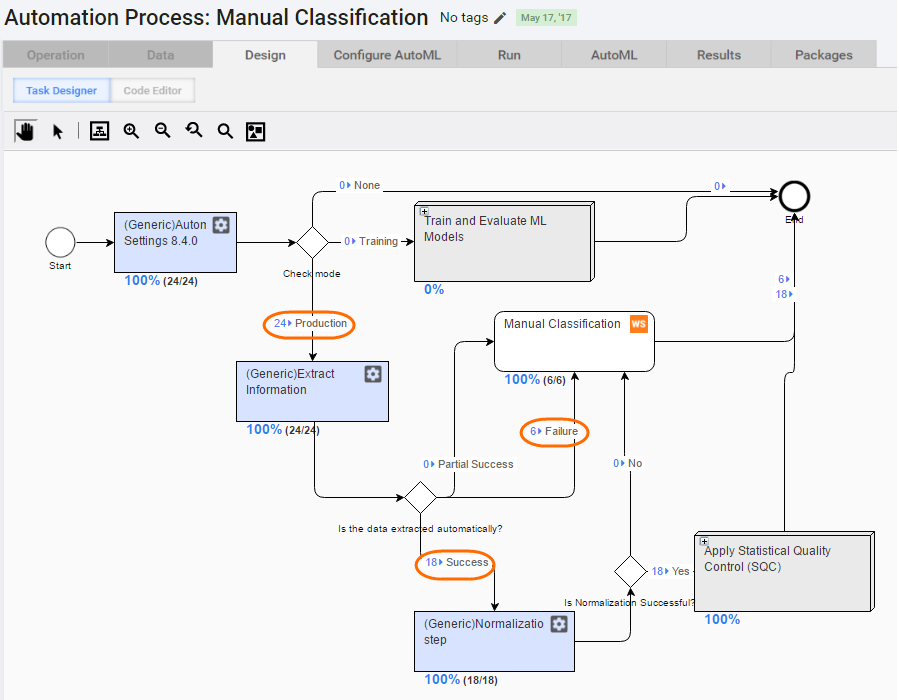Click the 100% (24/24) under Auton Settings
Viewport: 899px width, 700px height.
point(161,280)
